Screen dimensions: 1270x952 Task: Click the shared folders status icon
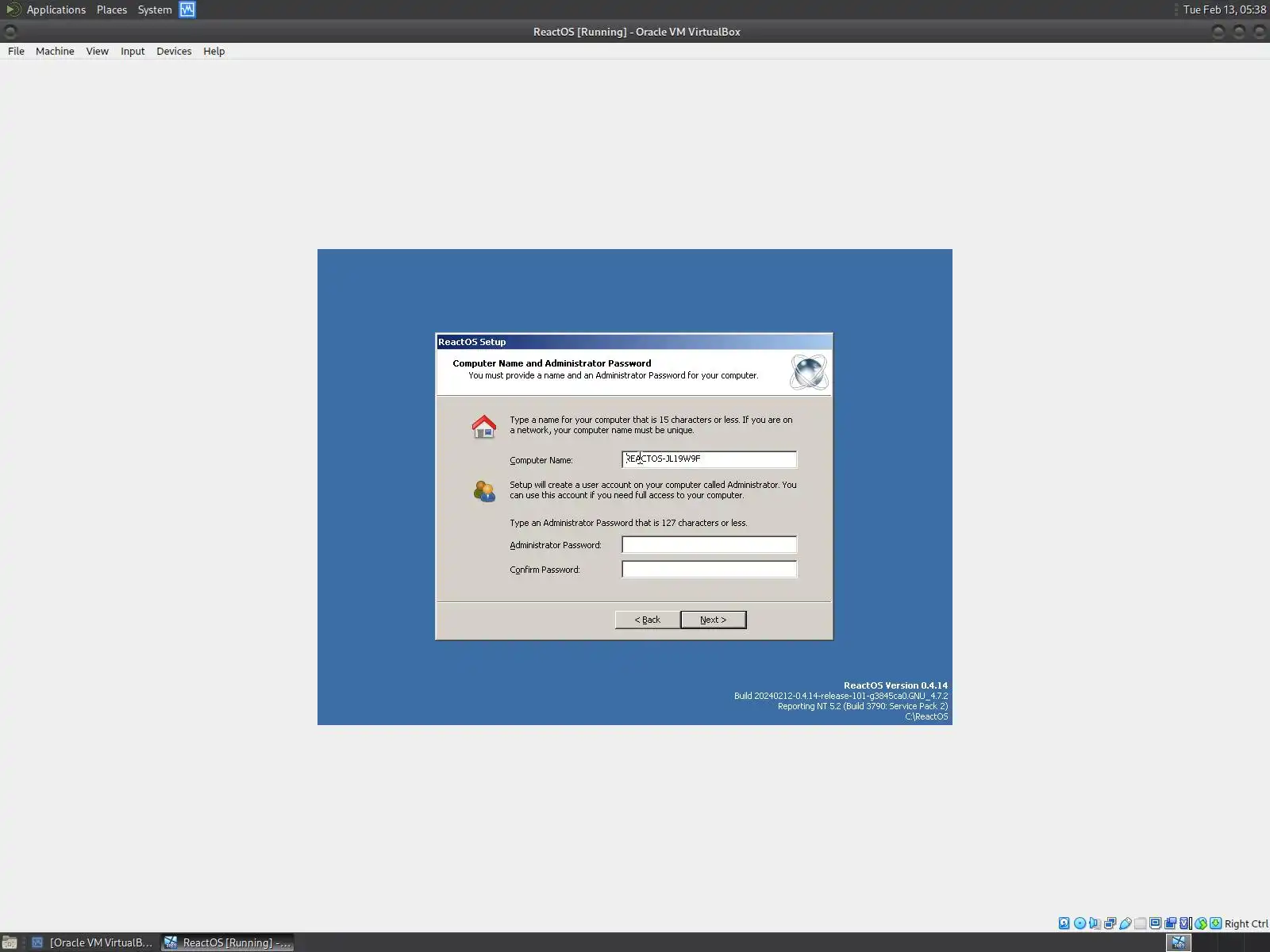1141,923
